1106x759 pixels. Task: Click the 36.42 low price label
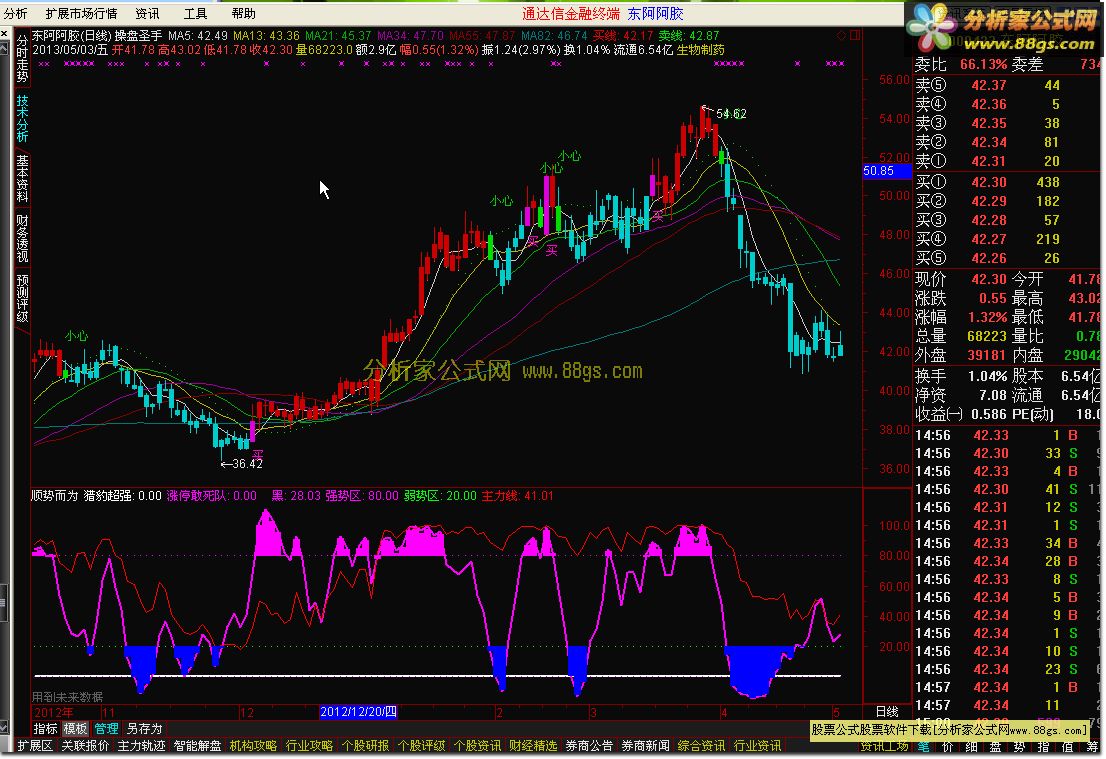[247, 463]
